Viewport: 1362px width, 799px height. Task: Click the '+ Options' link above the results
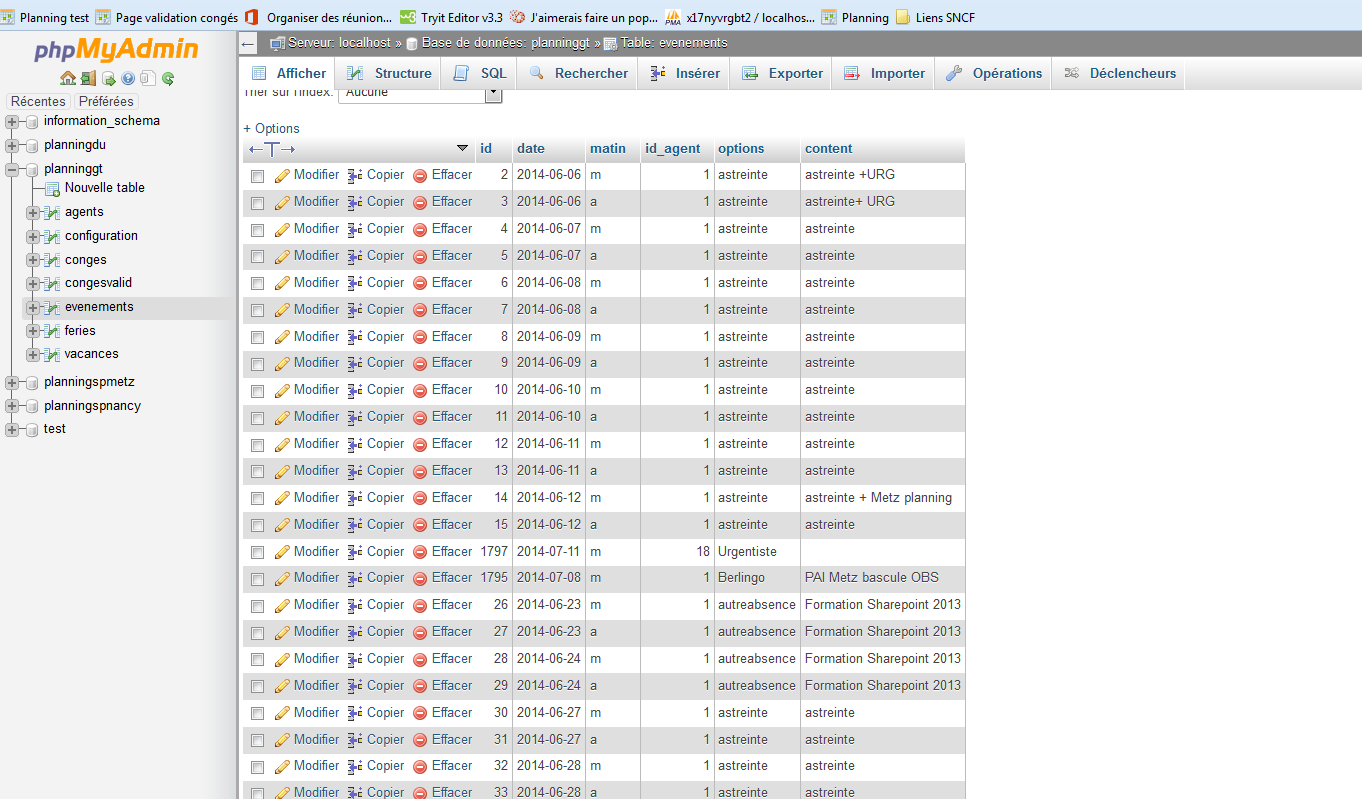click(x=270, y=128)
